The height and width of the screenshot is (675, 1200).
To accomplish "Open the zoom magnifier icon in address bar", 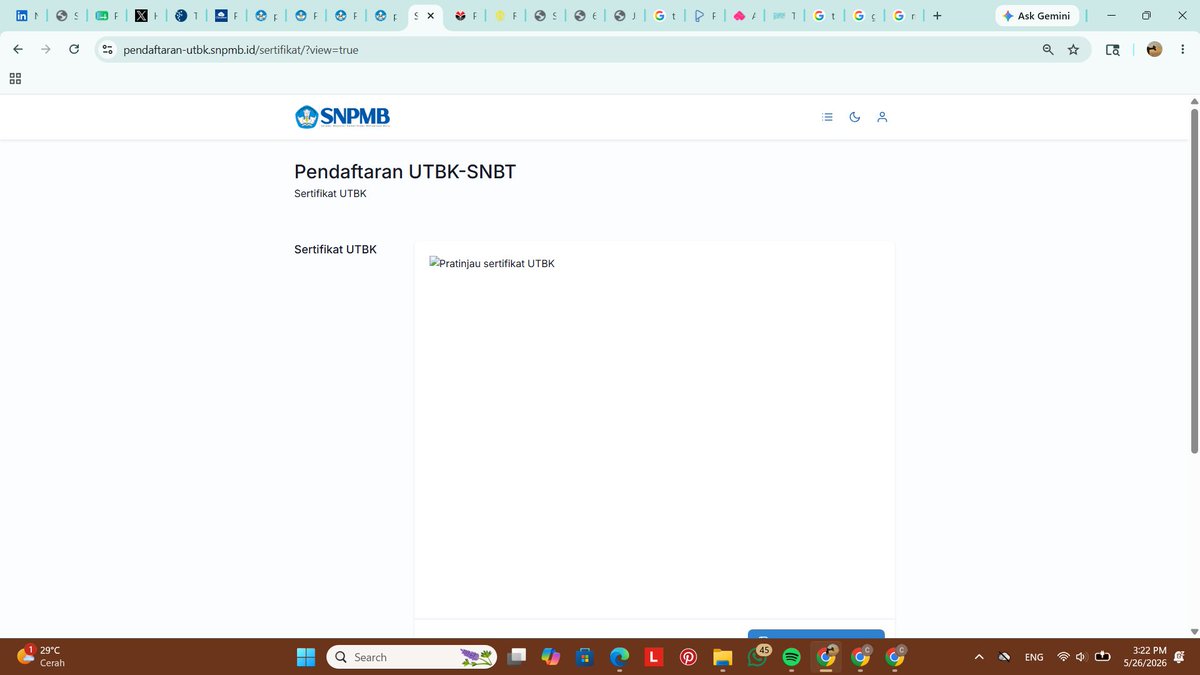I will point(1048,49).
